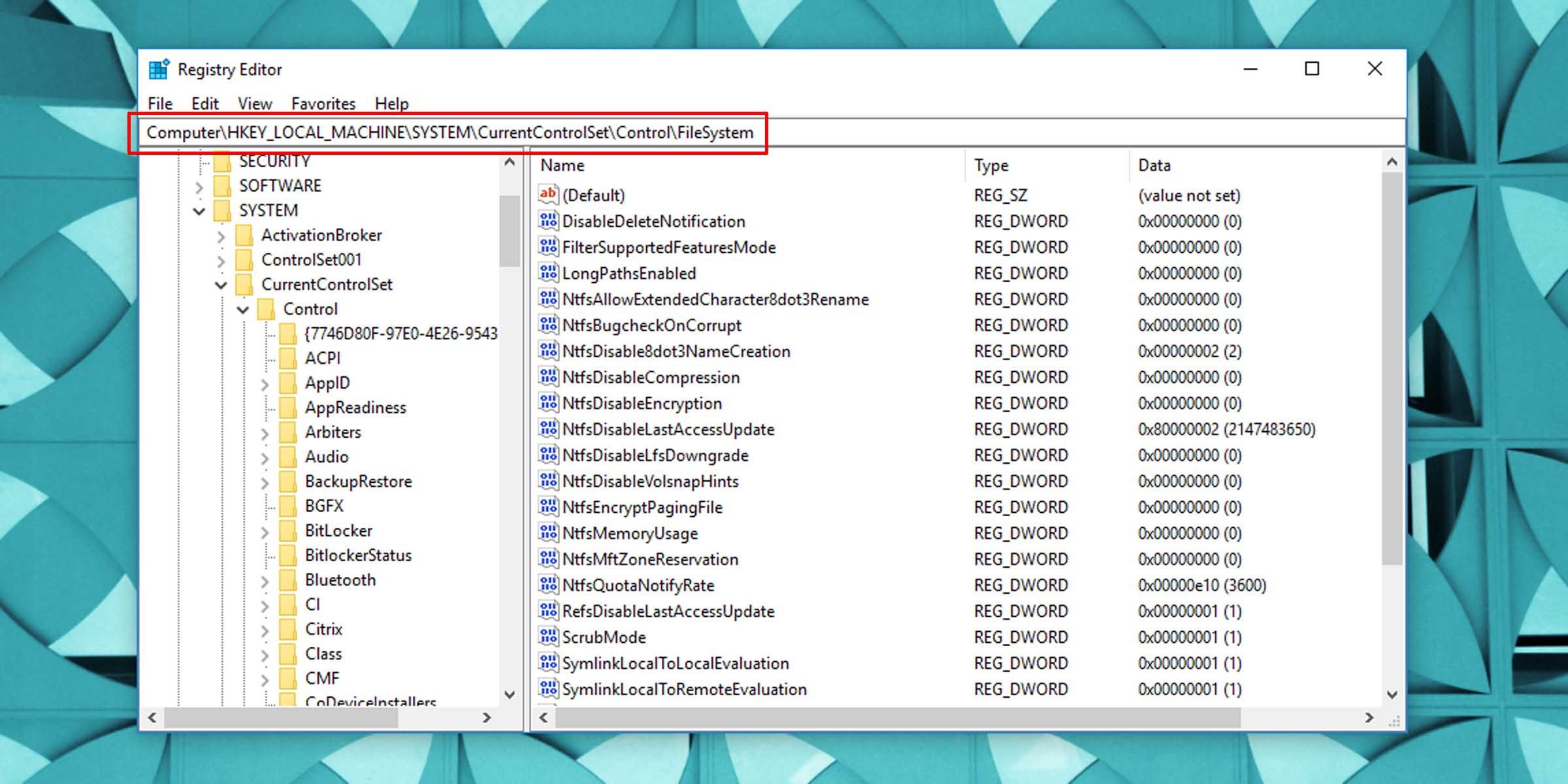The height and width of the screenshot is (784, 1568).
Task: Click the DWORD icon next to ScrubMode
Action: point(547,637)
